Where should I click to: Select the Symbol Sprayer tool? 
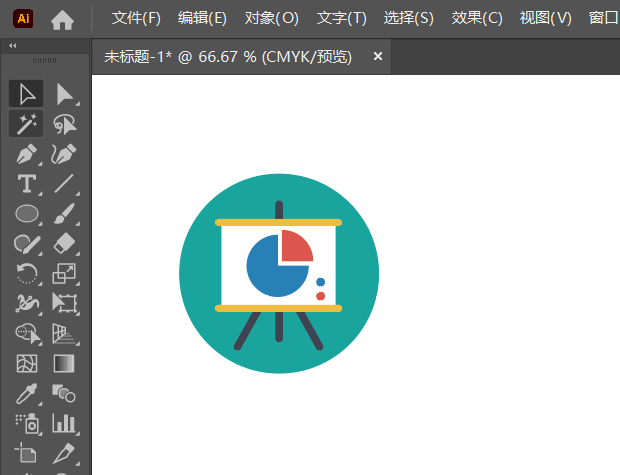coord(26,424)
